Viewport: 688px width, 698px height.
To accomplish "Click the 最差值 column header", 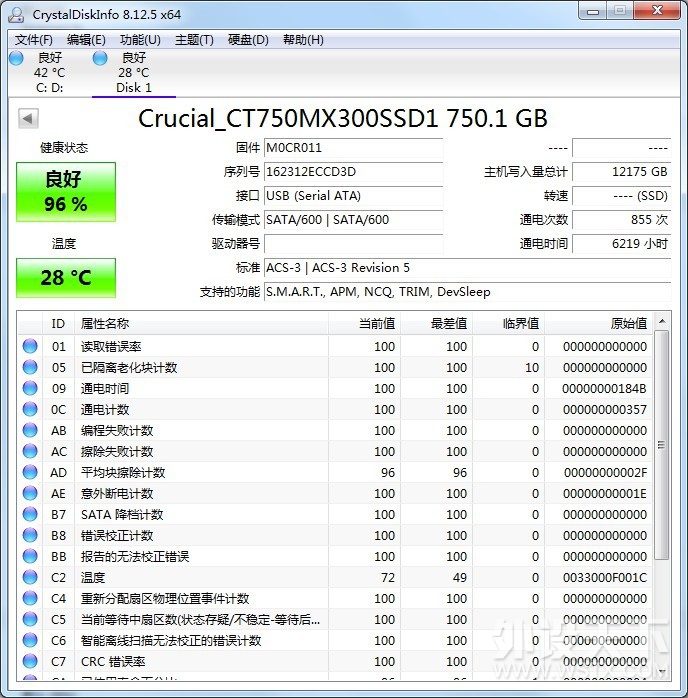I will pyautogui.click(x=436, y=324).
